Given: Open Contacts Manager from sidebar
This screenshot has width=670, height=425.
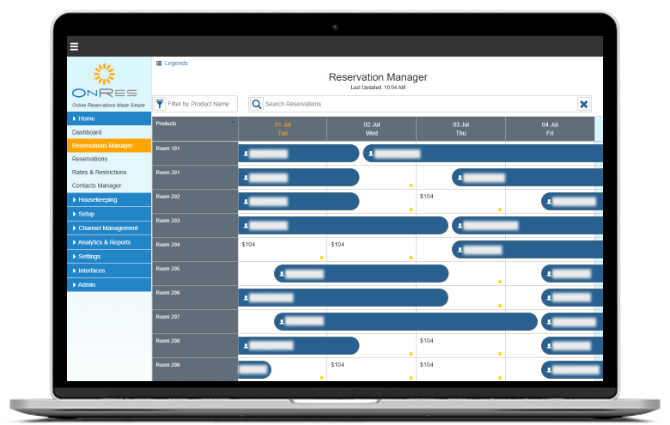Looking at the screenshot, I should point(96,185).
